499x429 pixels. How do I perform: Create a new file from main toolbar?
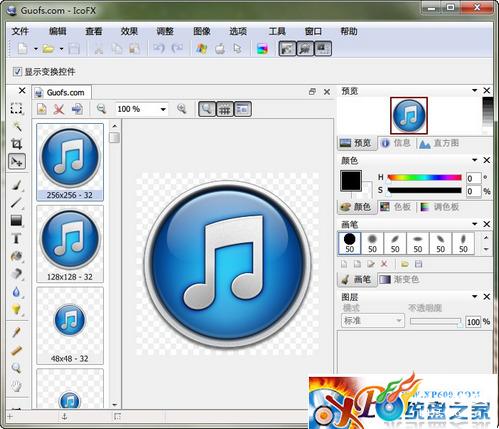click(x=22, y=49)
